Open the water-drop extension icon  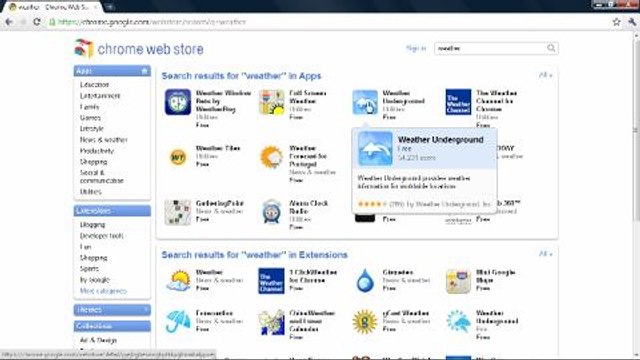click(x=365, y=281)
